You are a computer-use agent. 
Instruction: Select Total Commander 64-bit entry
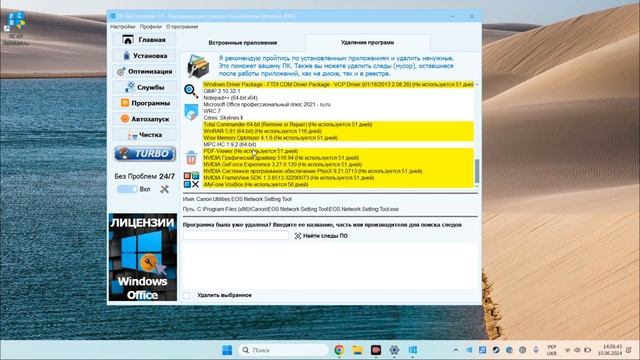338,124
